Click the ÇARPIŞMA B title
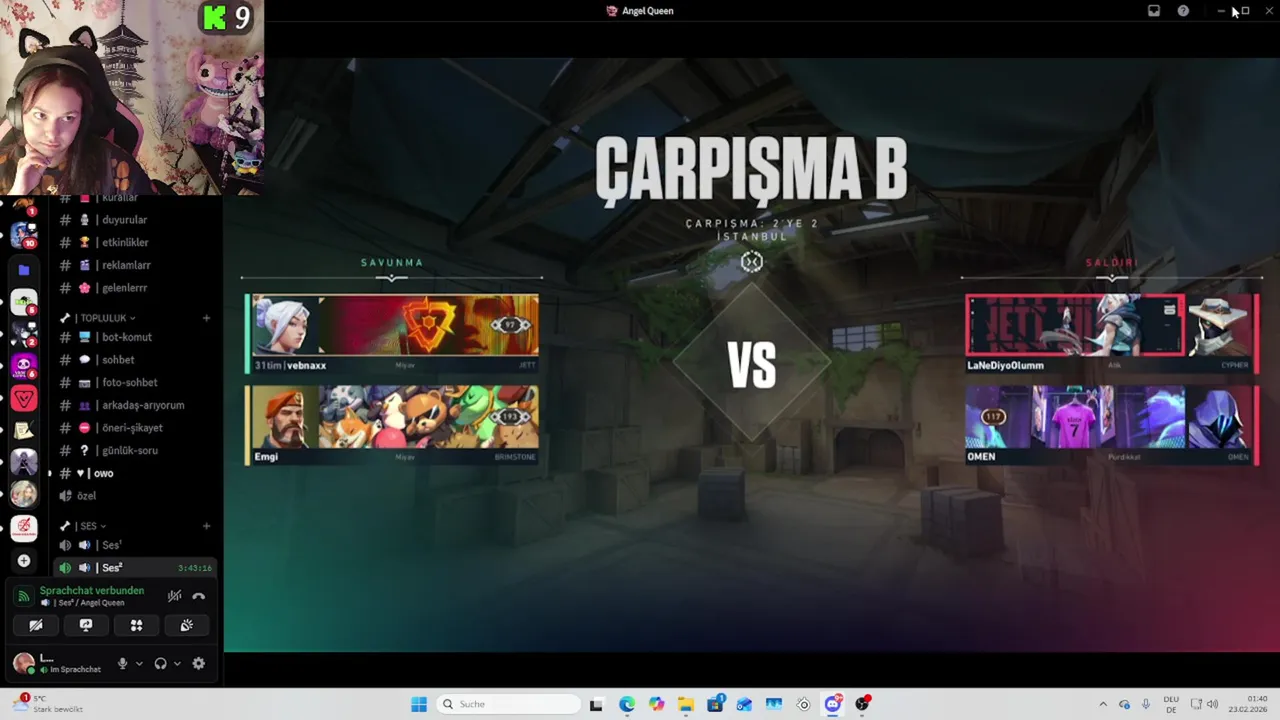This screenshot has height=720, width=1280. click(752, 169)
